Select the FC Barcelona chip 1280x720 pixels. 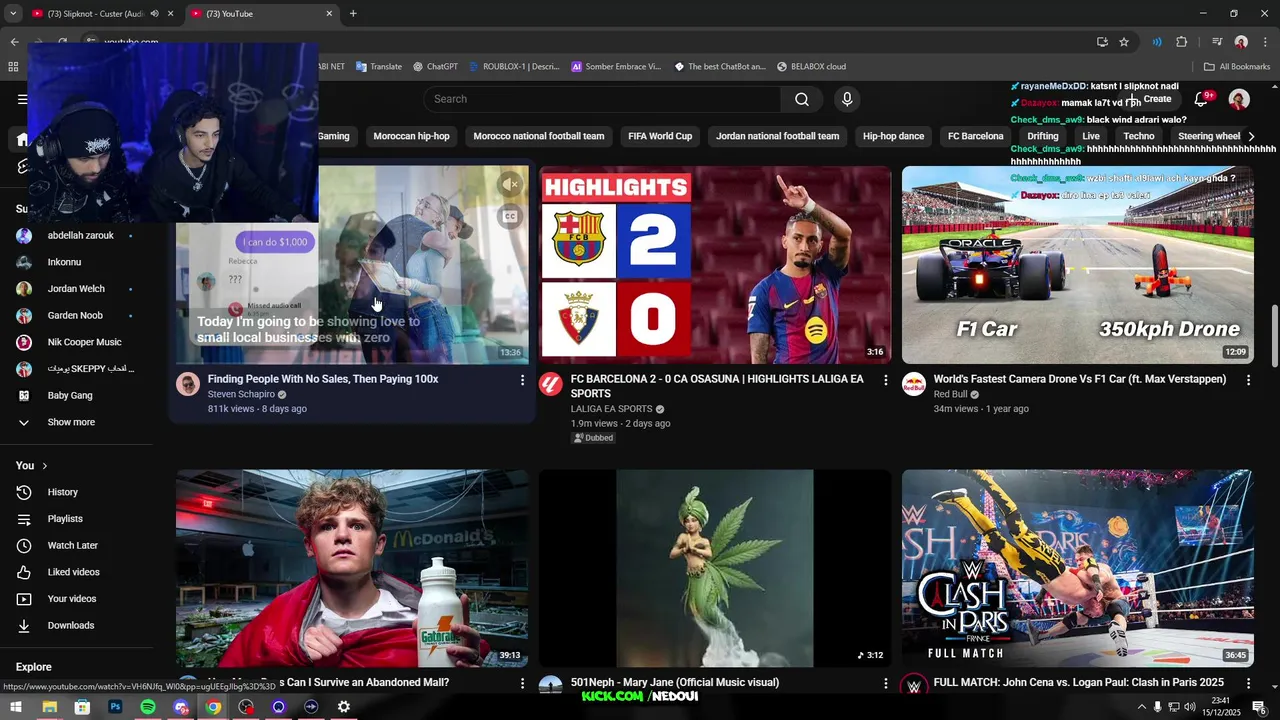pyautogui.click(x=975, y=136)
